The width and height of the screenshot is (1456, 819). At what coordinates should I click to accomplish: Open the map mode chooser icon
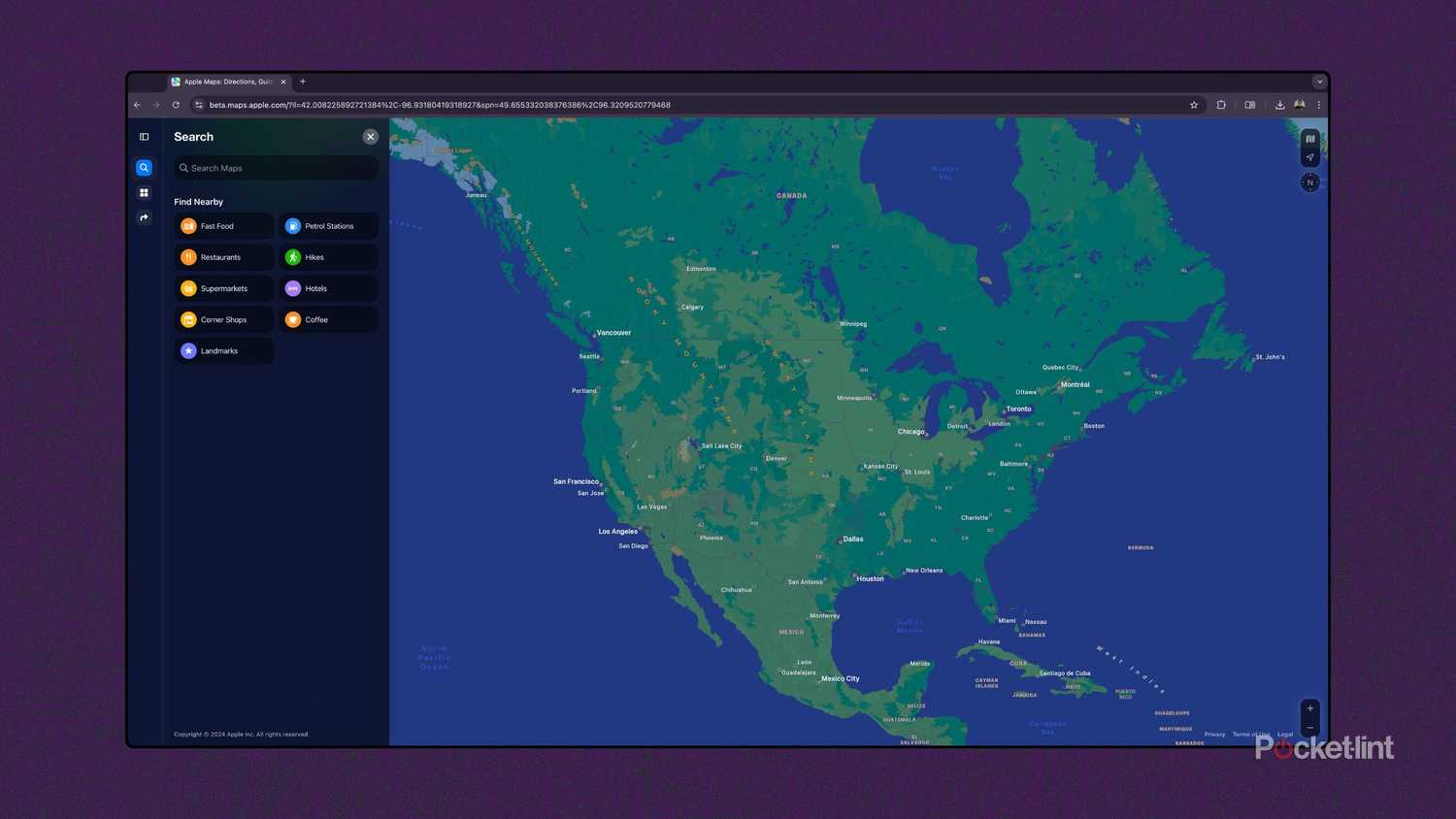point(1309,139)
